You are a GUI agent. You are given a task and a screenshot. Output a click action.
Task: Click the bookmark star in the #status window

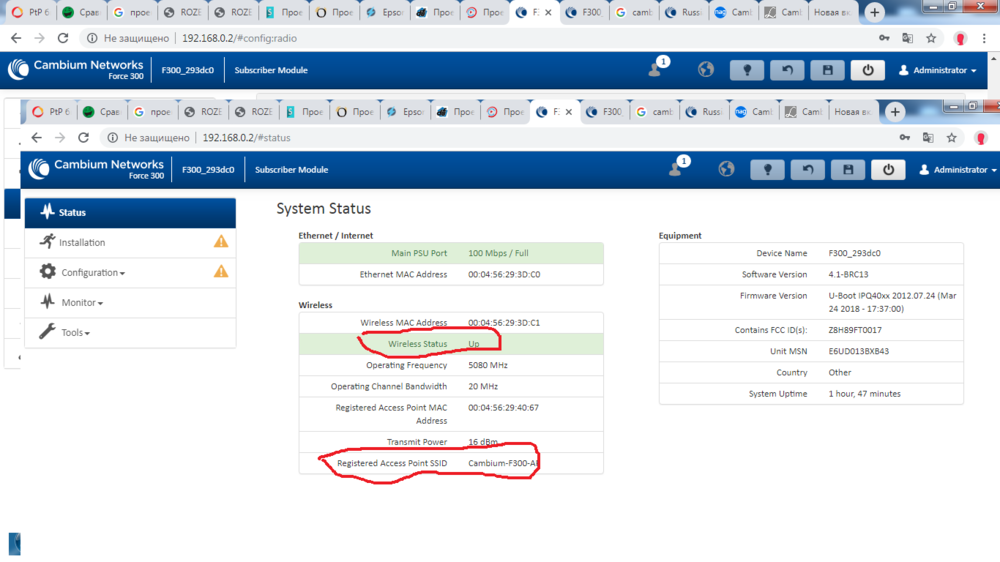pyautogui.click(x=952, y=138)
